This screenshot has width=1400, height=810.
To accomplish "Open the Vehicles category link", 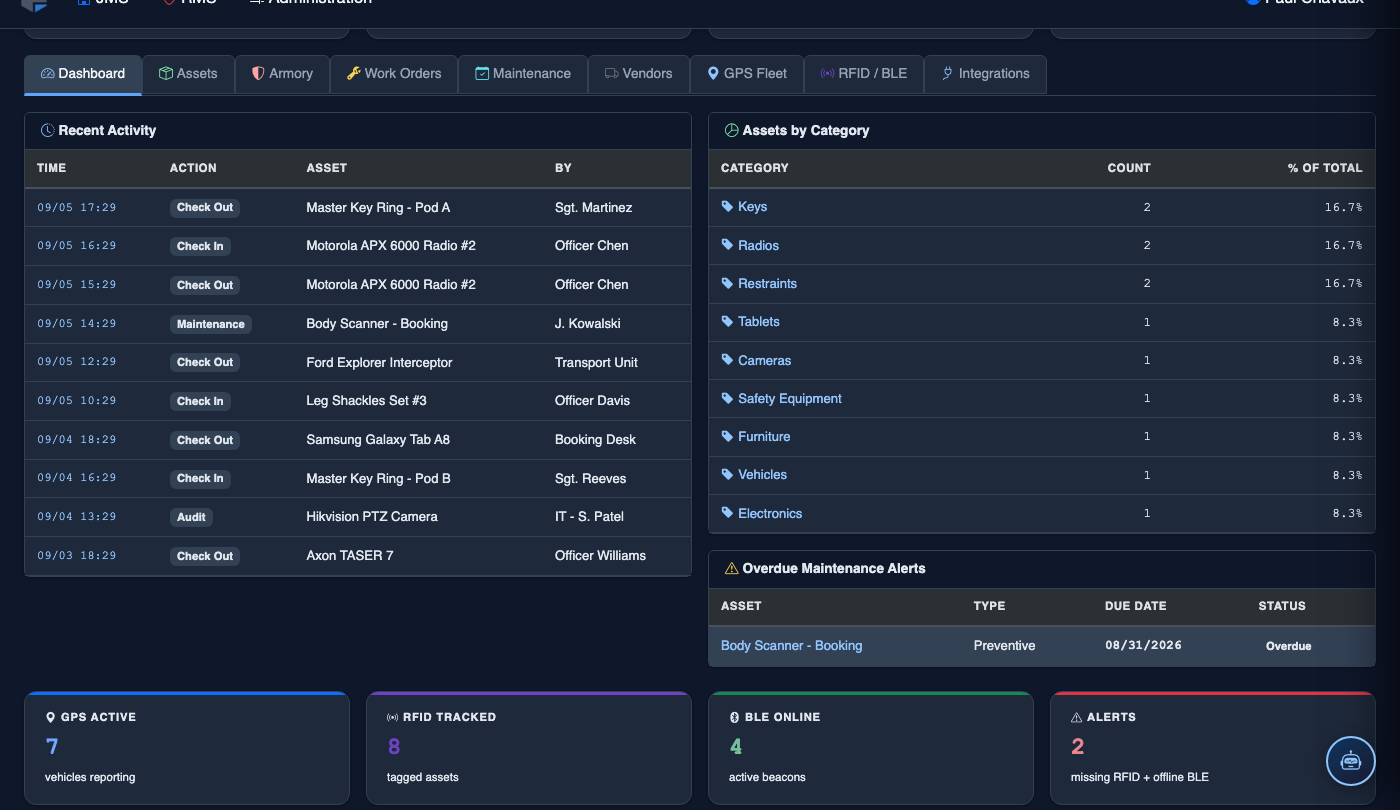I will [762, 475].
